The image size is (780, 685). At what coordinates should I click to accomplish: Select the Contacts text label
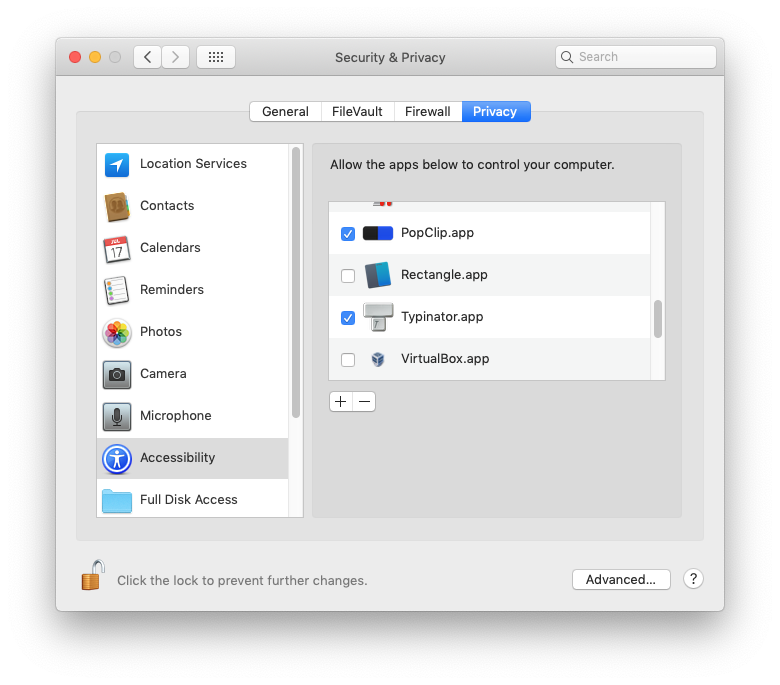(167, 205)
